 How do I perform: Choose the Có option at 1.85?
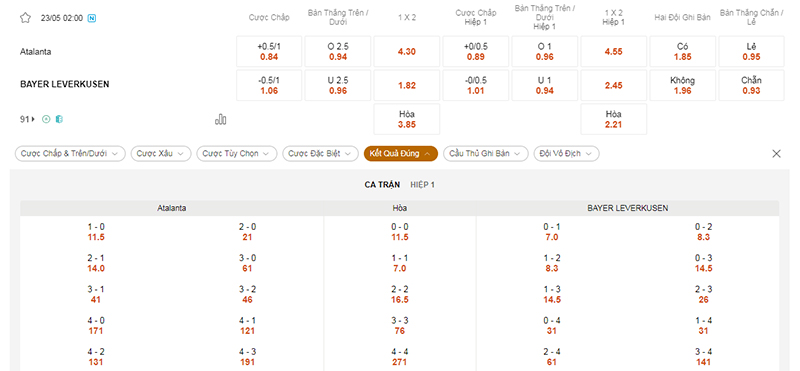pos(683,51)
